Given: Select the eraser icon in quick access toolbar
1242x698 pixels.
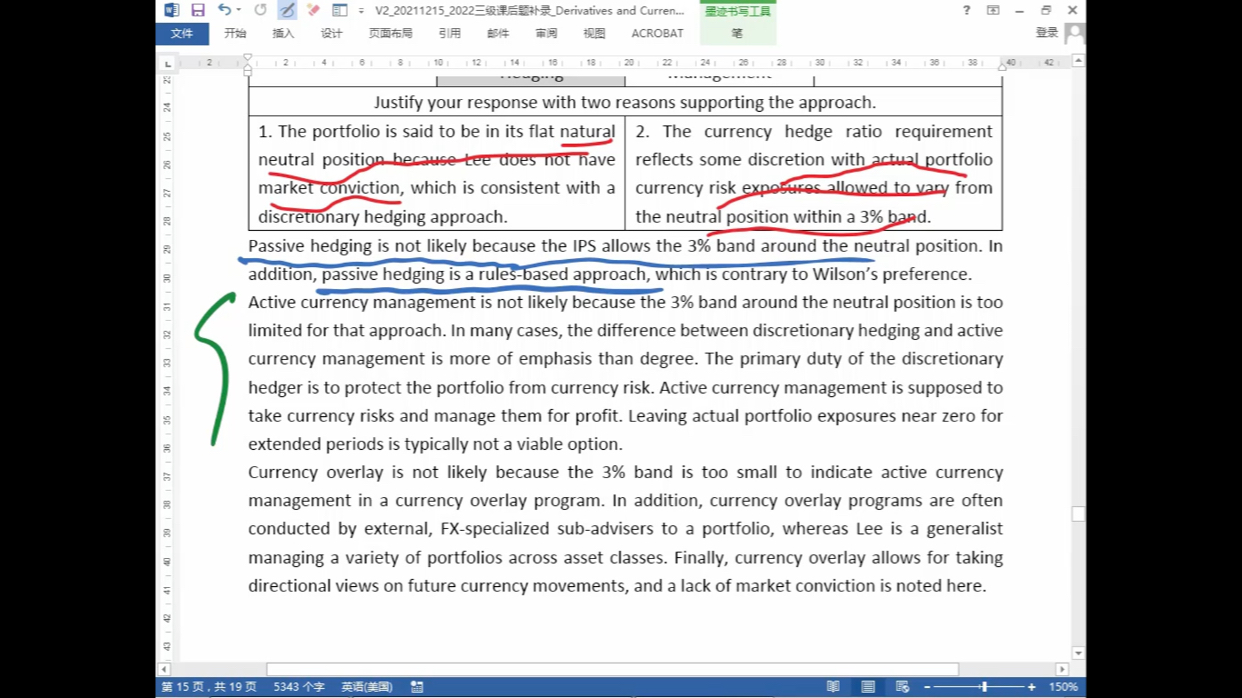Looking at the screenshot, I should 313,10.
